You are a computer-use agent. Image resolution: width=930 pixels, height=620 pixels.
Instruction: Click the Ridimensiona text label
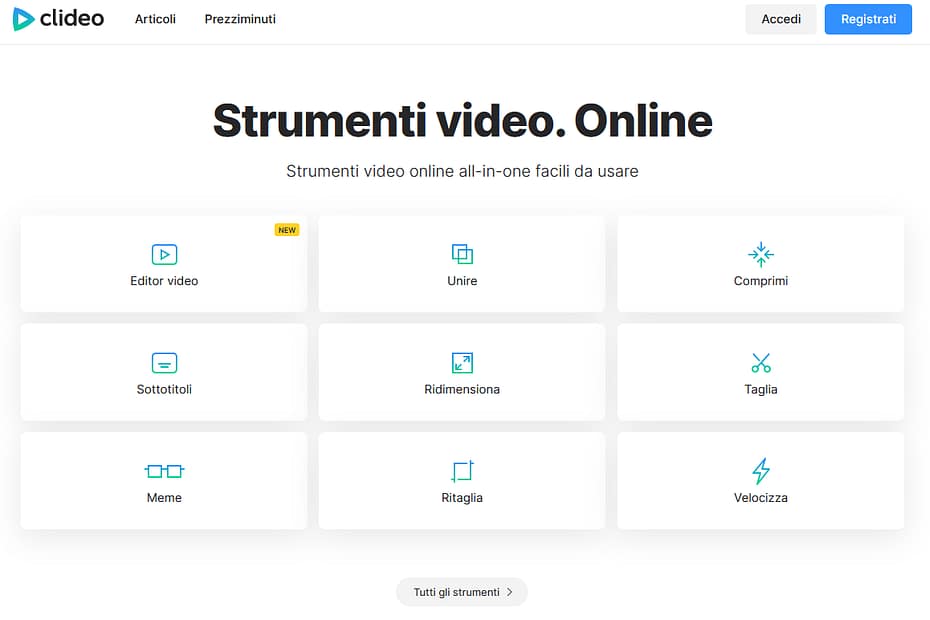(x=462, y=389)
